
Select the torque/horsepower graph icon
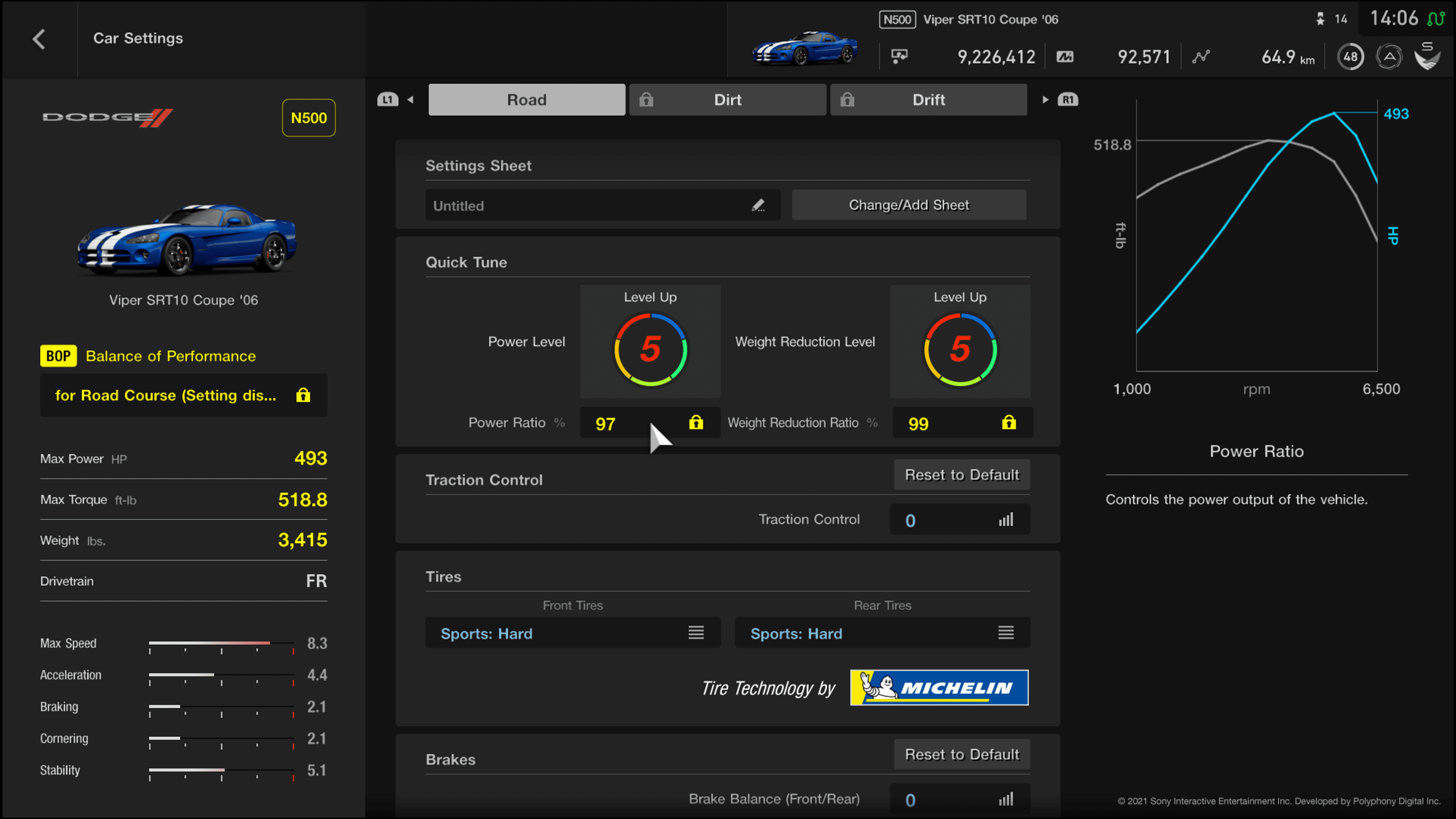pyautogui.click(x=1201, y=56)
